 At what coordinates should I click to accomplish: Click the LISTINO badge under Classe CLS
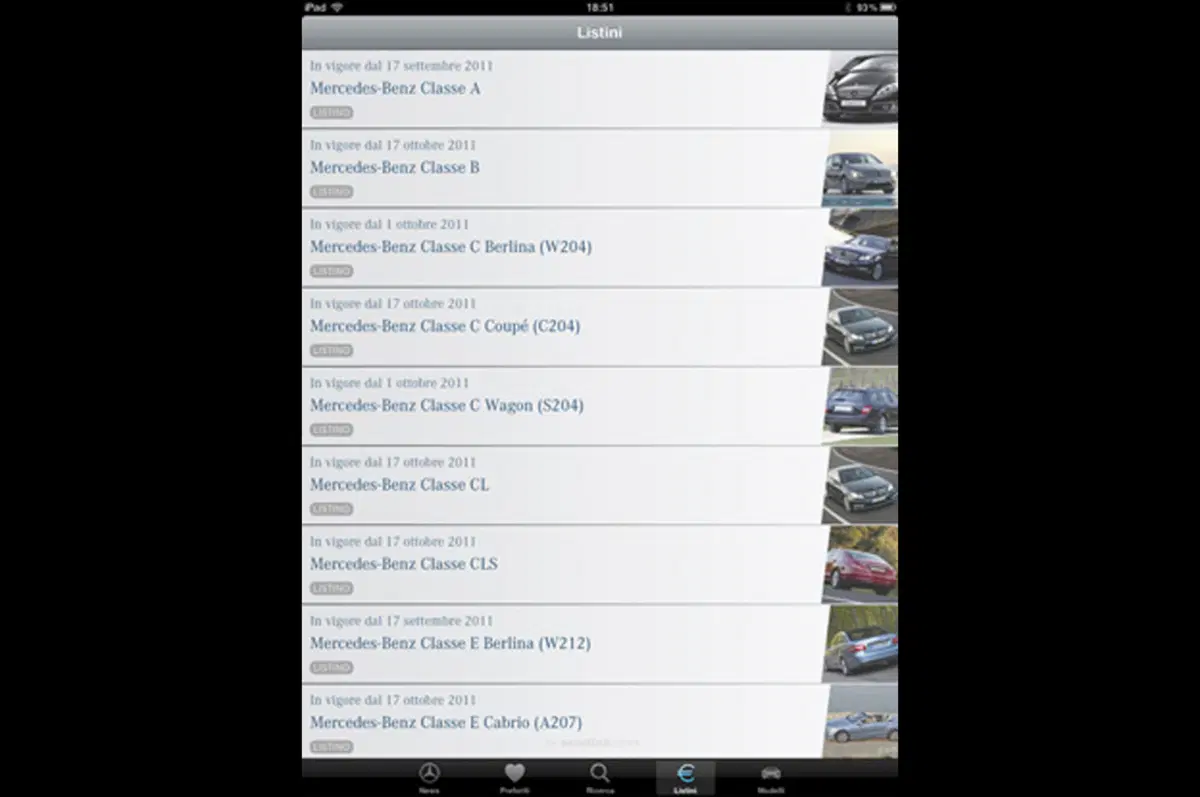331,589
